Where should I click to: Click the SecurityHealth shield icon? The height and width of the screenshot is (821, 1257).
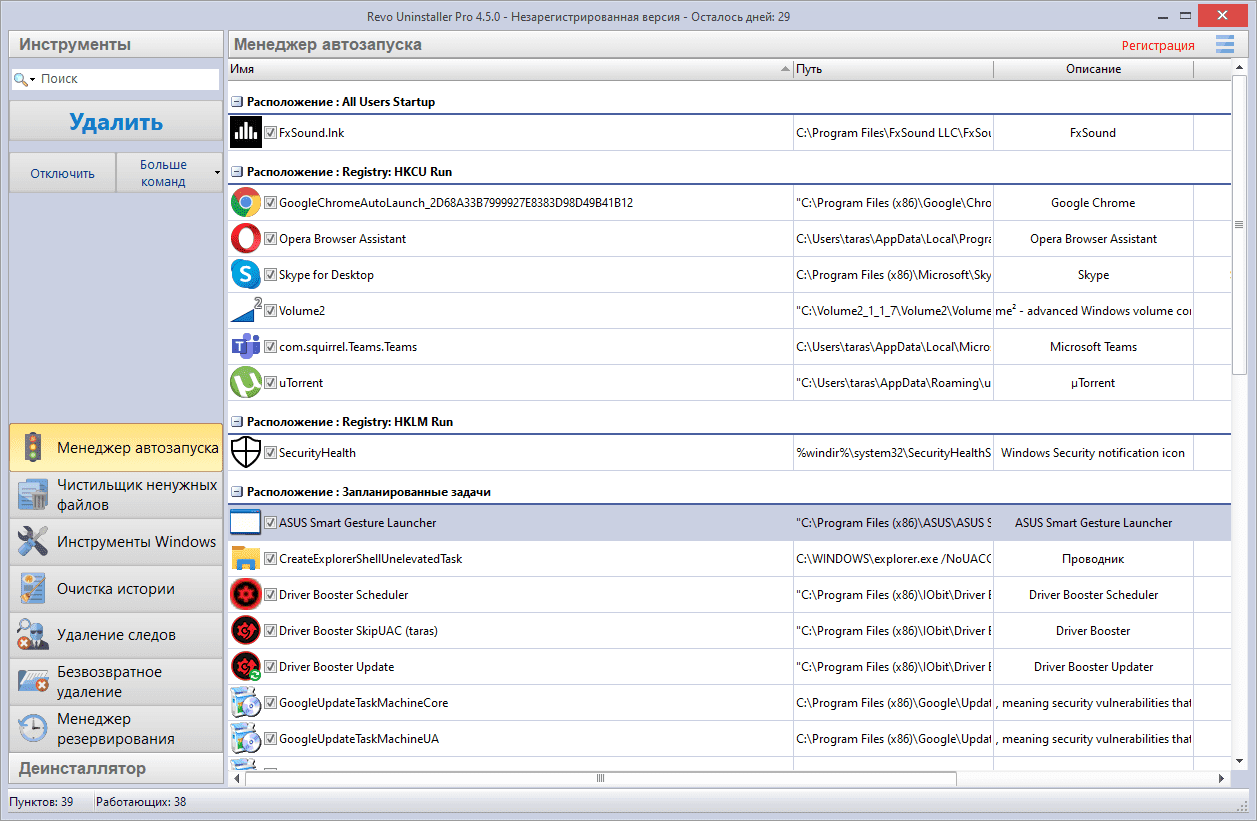click(245, 453)
